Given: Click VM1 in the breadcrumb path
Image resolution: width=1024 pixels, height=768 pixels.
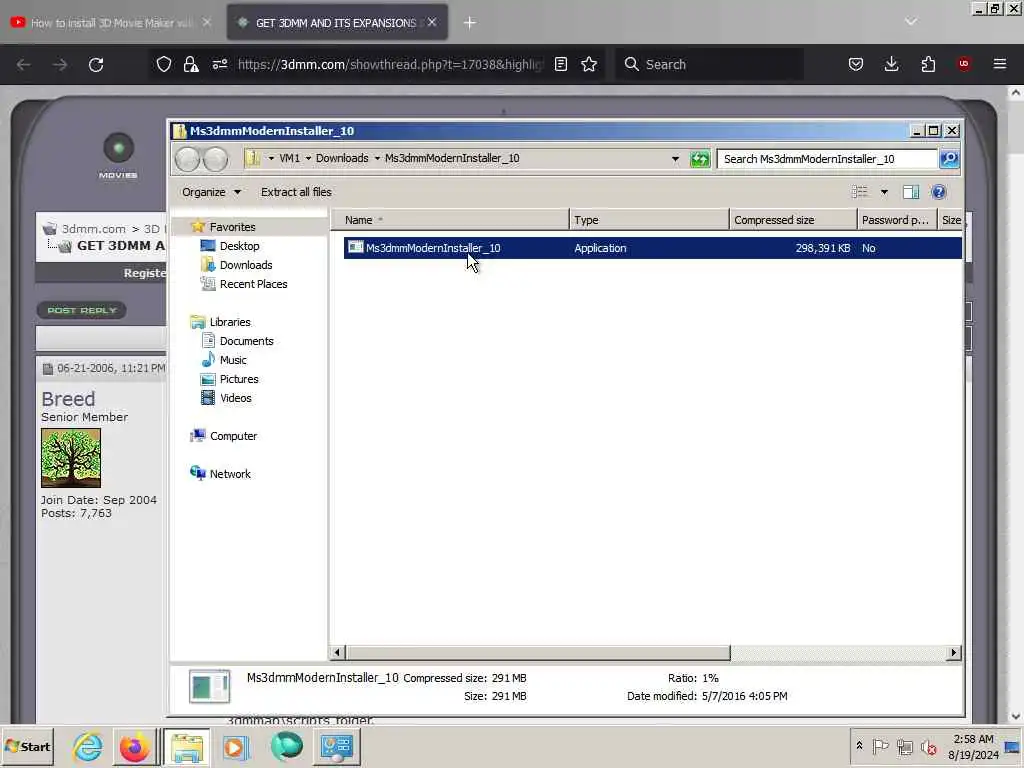Looking at the screenshot, I should 289,158.
